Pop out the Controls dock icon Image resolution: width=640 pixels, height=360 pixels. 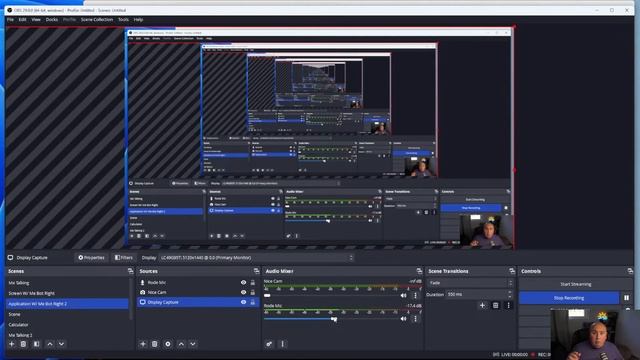pyautogui.click(x=630, y=271)
